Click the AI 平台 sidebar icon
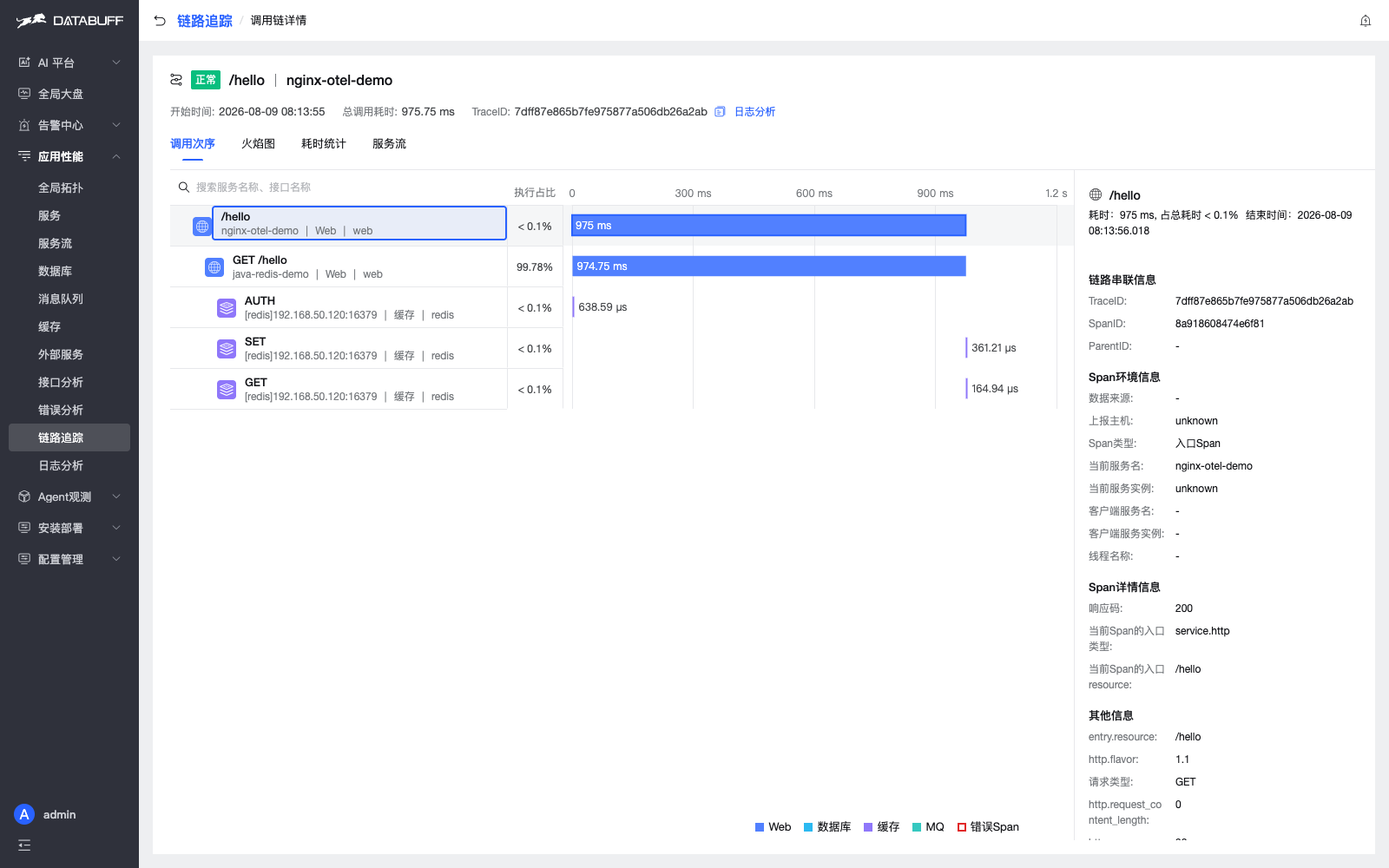 click(x=24, y=62)
